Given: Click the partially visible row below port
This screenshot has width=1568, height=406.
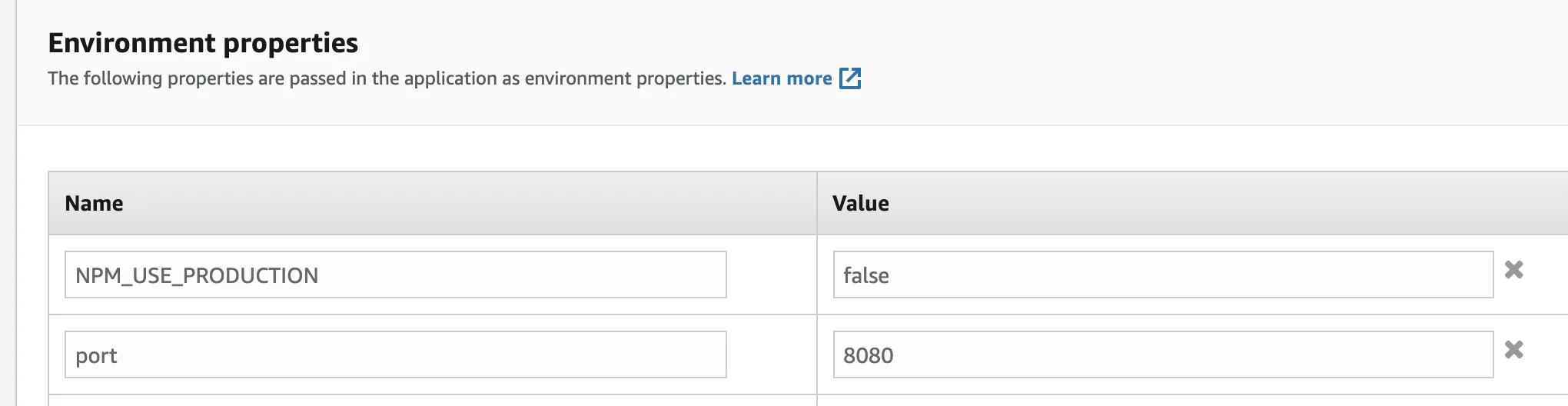Looking at the screenshot, I should (x=430, y=401).
